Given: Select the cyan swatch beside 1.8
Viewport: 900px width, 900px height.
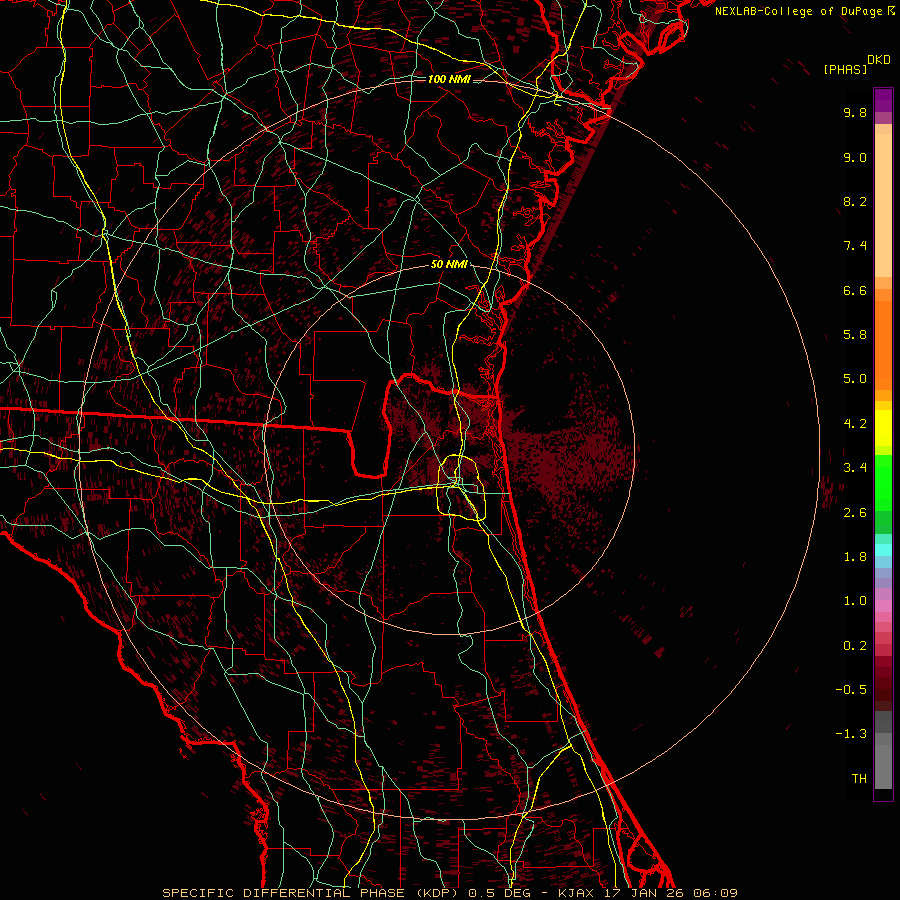Looking at the screenshot, I should coord(883,549).
